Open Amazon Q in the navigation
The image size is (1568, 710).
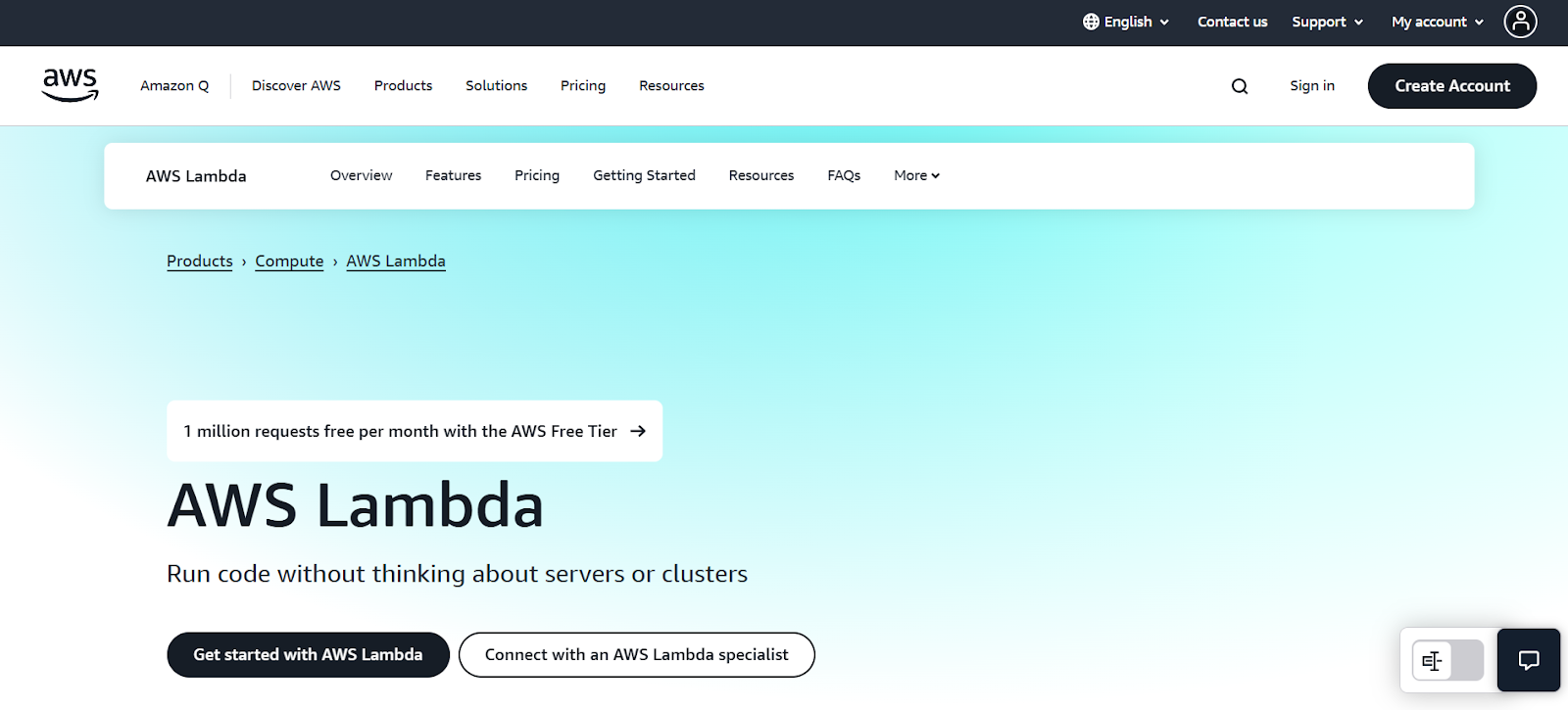[x=174, y=86]
